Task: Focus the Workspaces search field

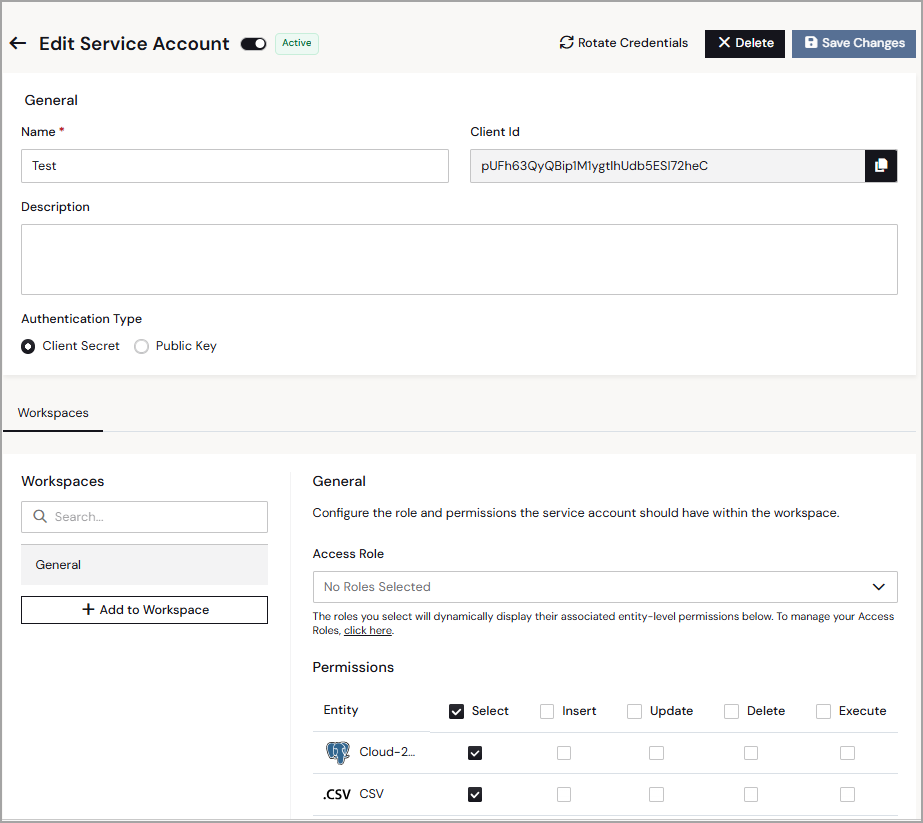Action: coord(144,517)
